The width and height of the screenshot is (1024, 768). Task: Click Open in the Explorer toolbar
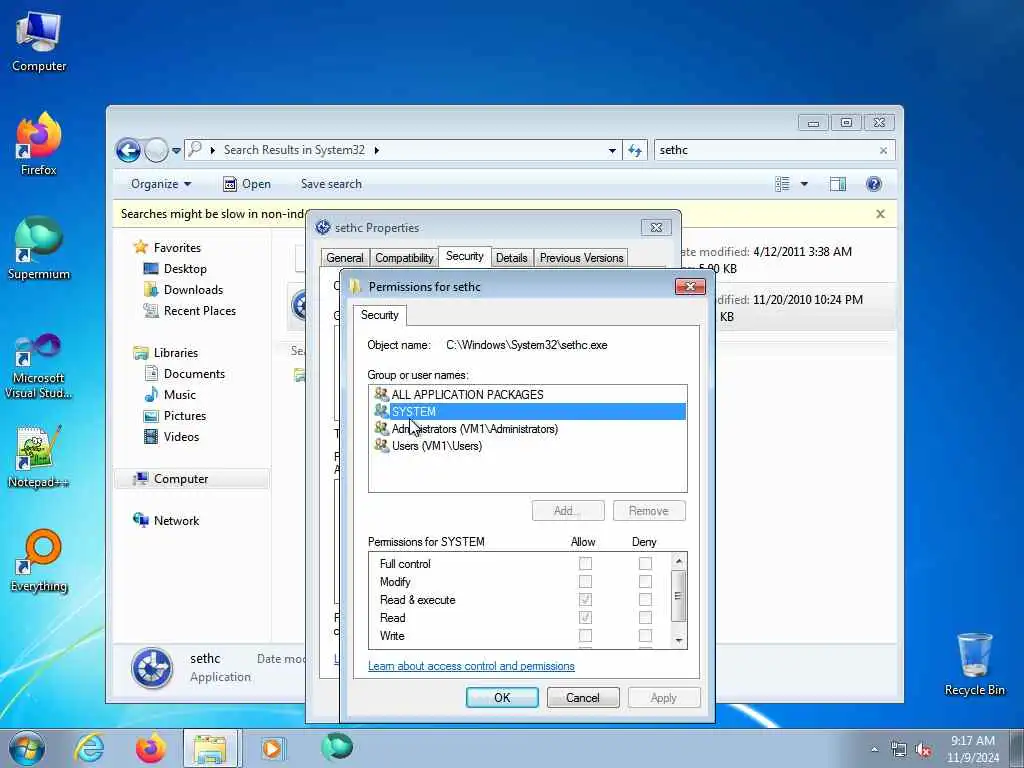(247, 184)
